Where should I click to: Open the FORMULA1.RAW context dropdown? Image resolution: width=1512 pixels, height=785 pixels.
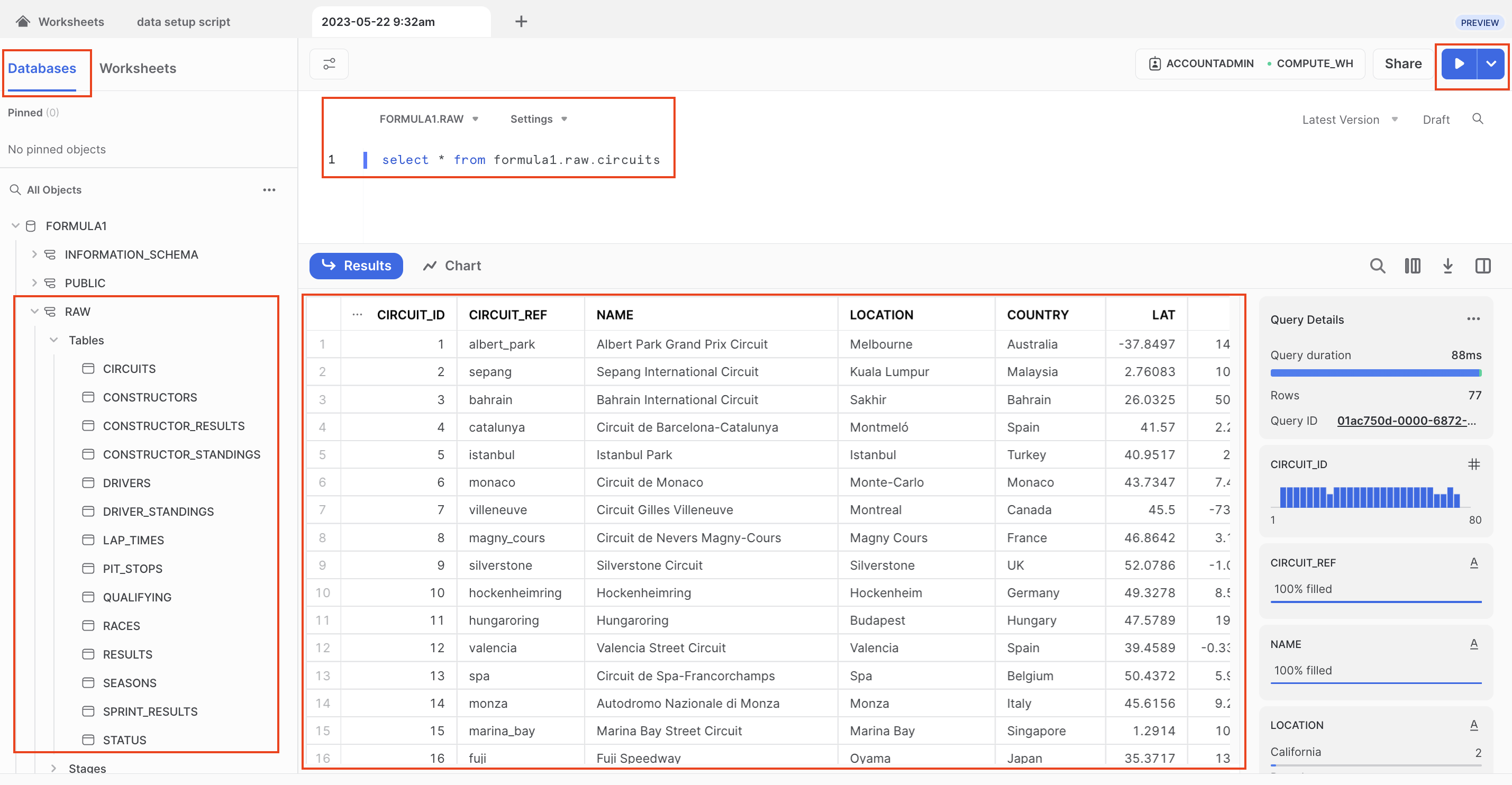coord(429,119)
